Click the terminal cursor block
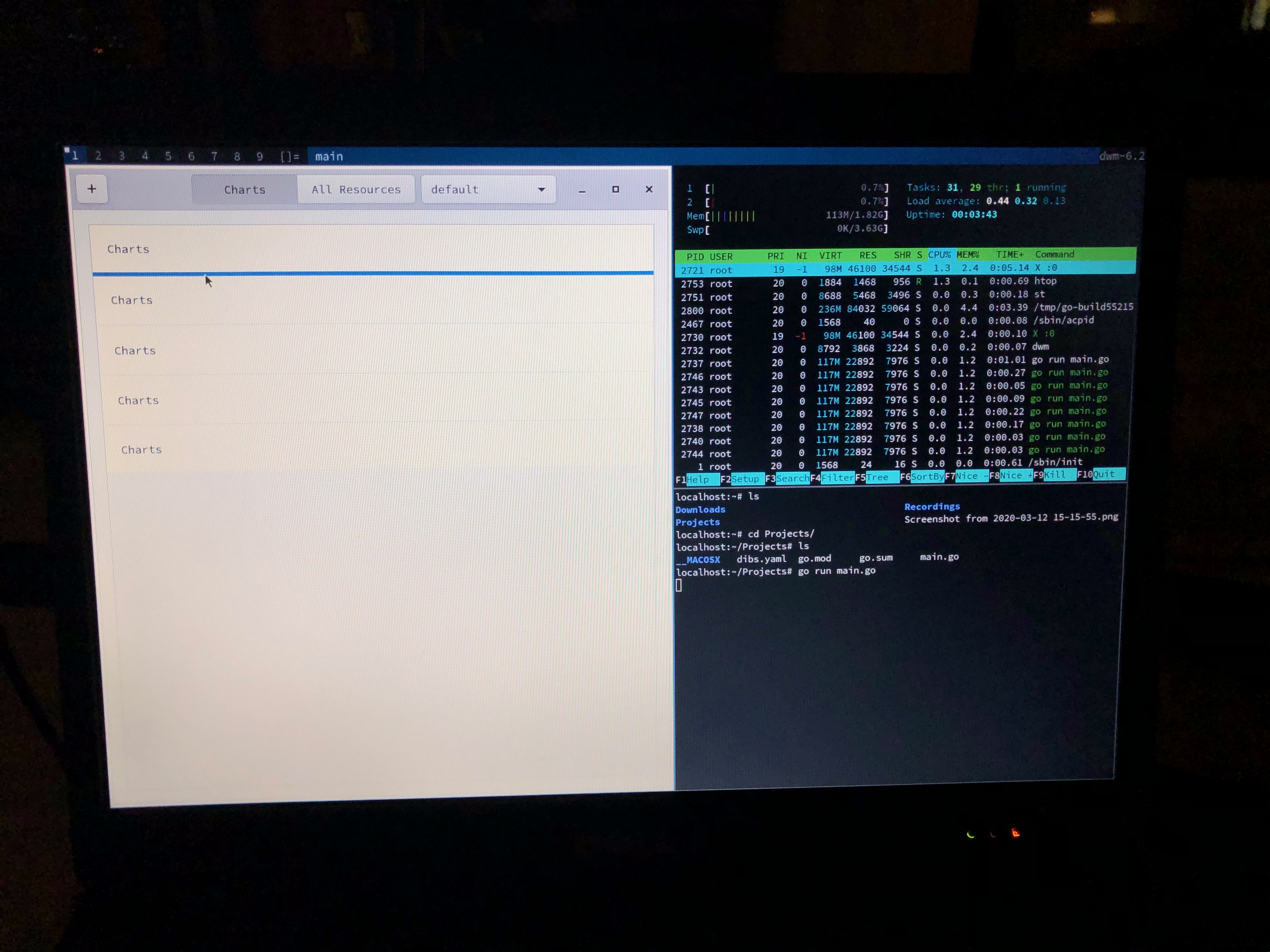 (679, 585)
